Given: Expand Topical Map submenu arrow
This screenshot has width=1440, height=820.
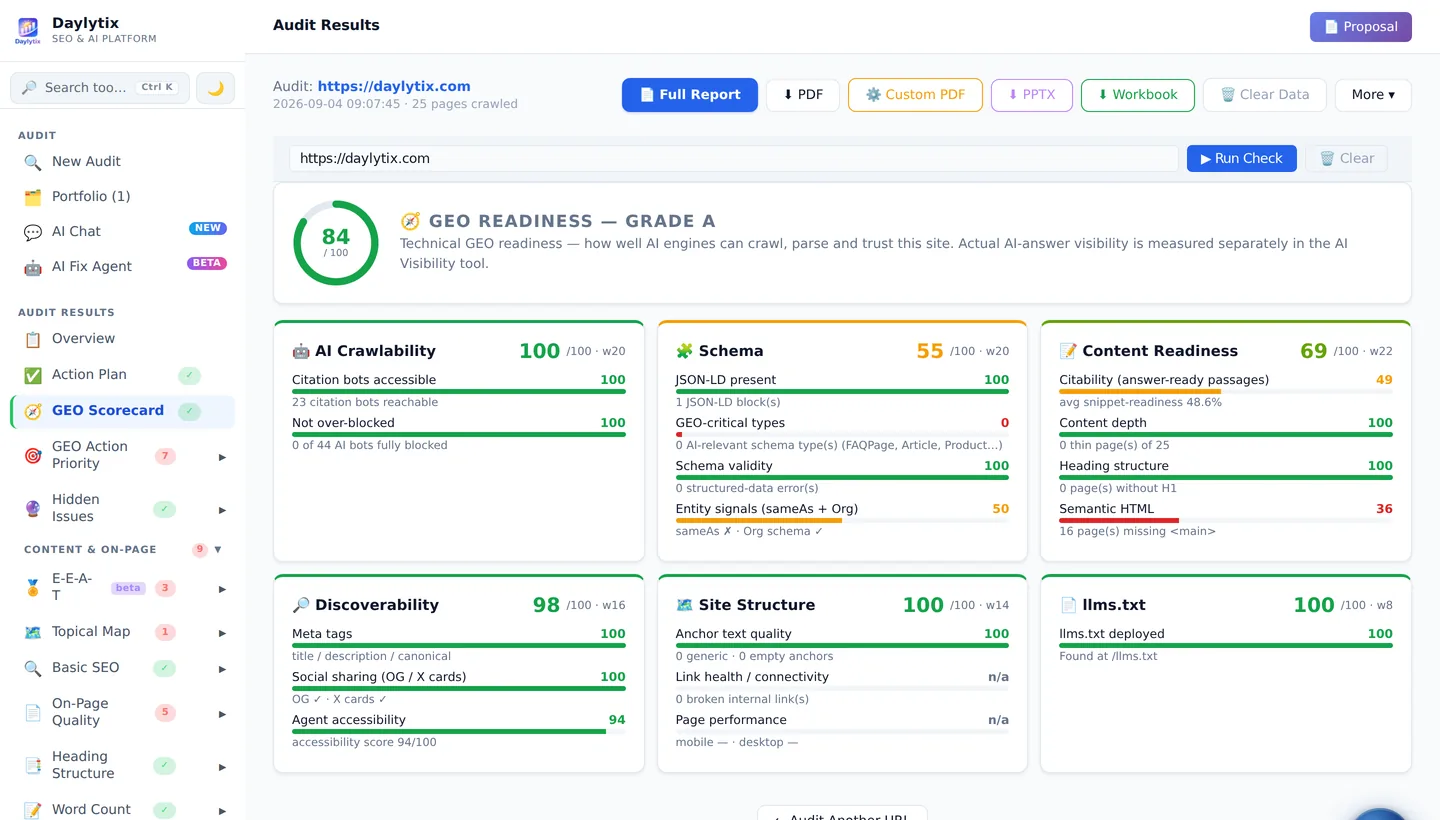Looking at the screenshot, I should (x=222, y=633).
